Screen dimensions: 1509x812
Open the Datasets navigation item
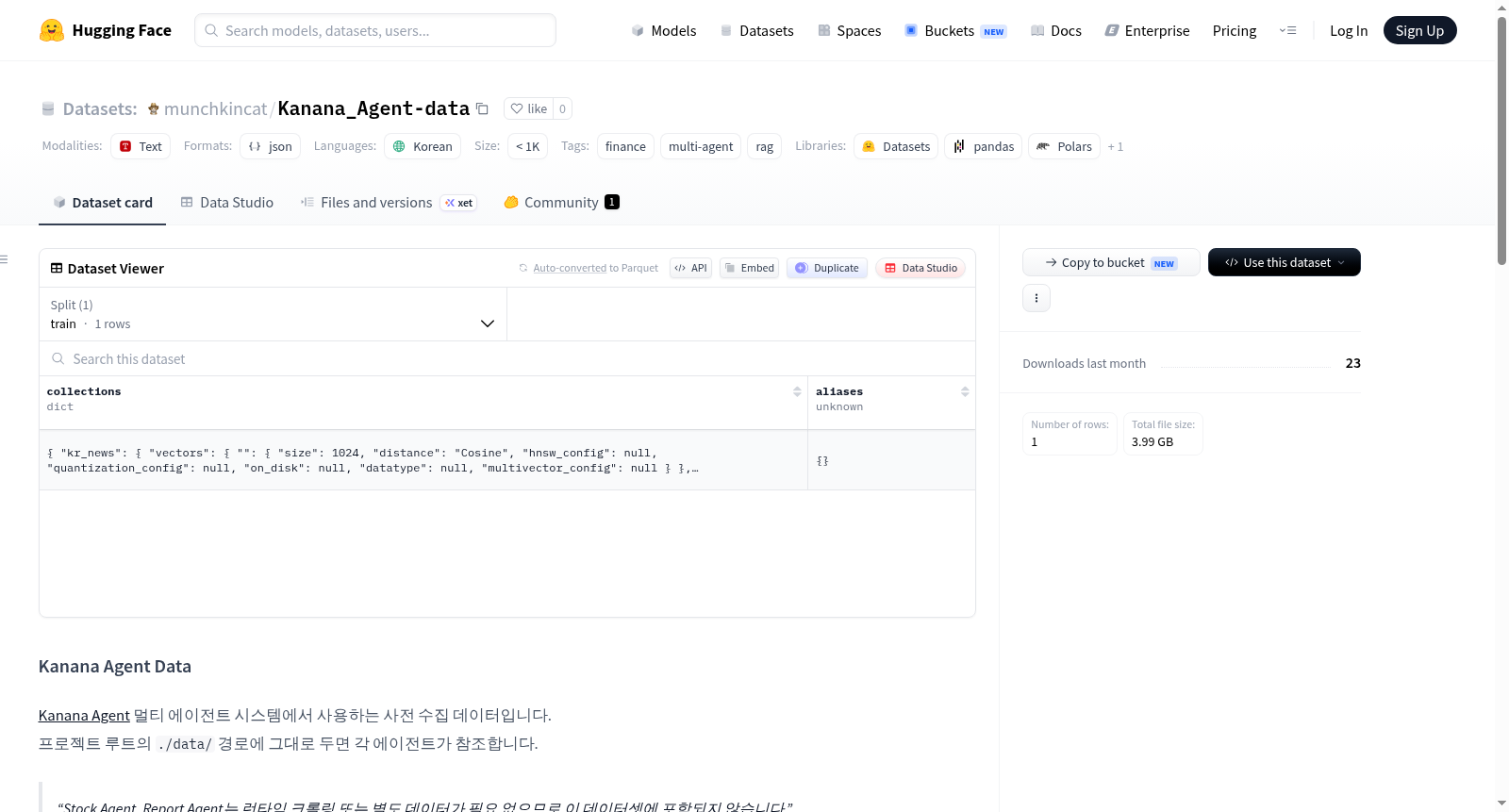coord(756,30)
